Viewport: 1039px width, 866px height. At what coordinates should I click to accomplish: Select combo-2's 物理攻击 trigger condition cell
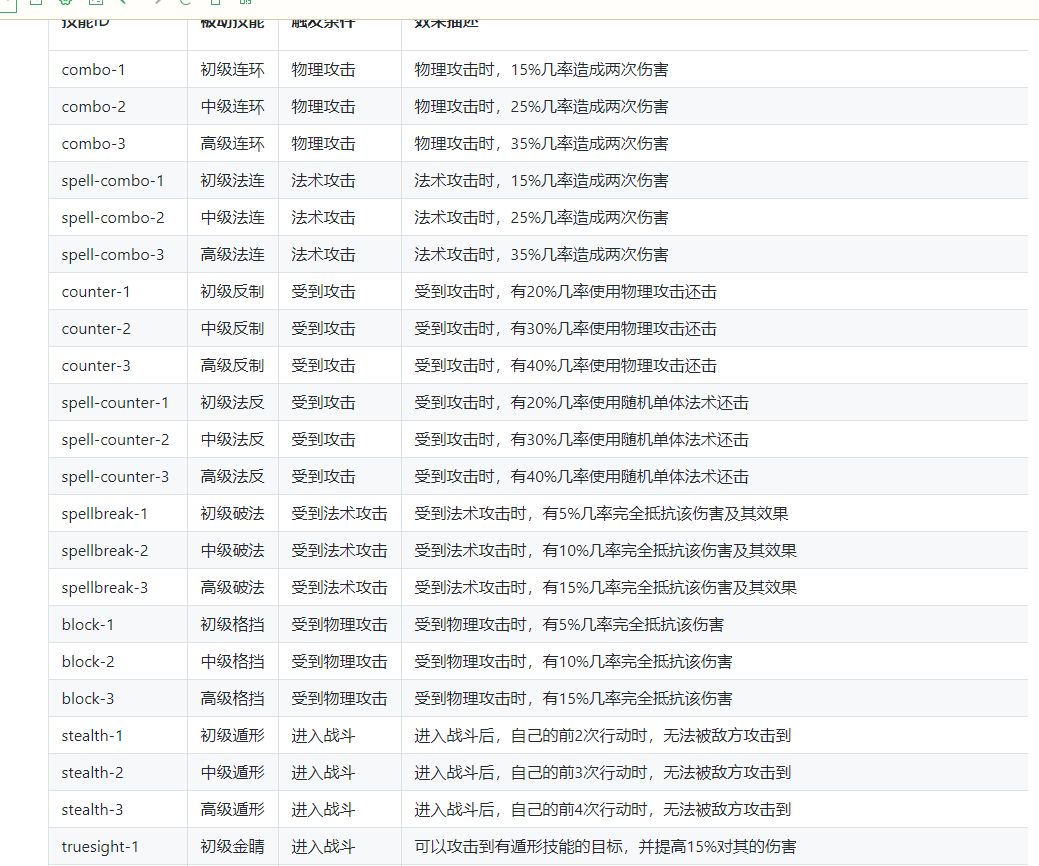tap(323, 107)
